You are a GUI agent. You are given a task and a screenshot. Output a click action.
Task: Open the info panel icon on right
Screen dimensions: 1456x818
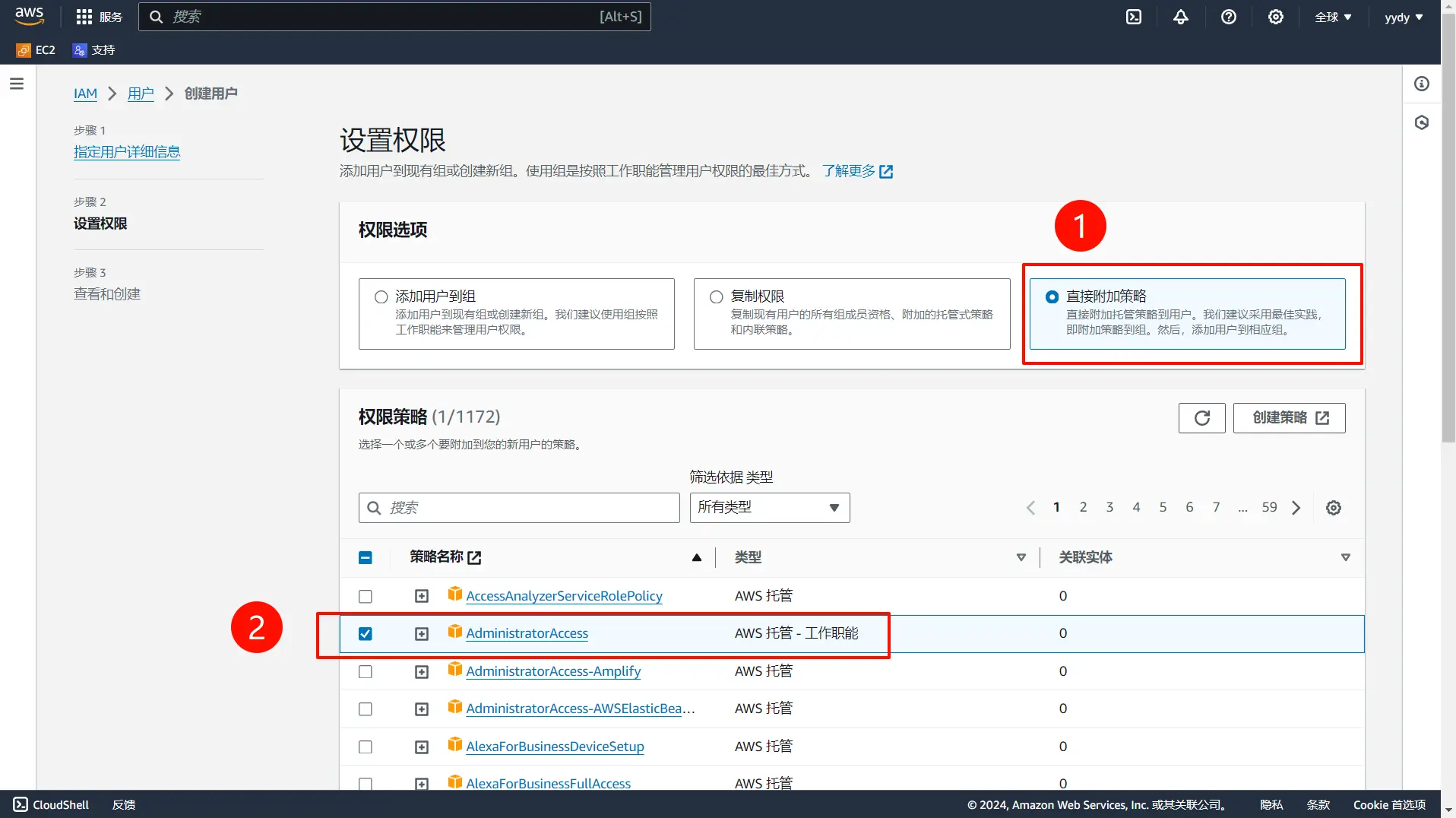coord(1421,84)
